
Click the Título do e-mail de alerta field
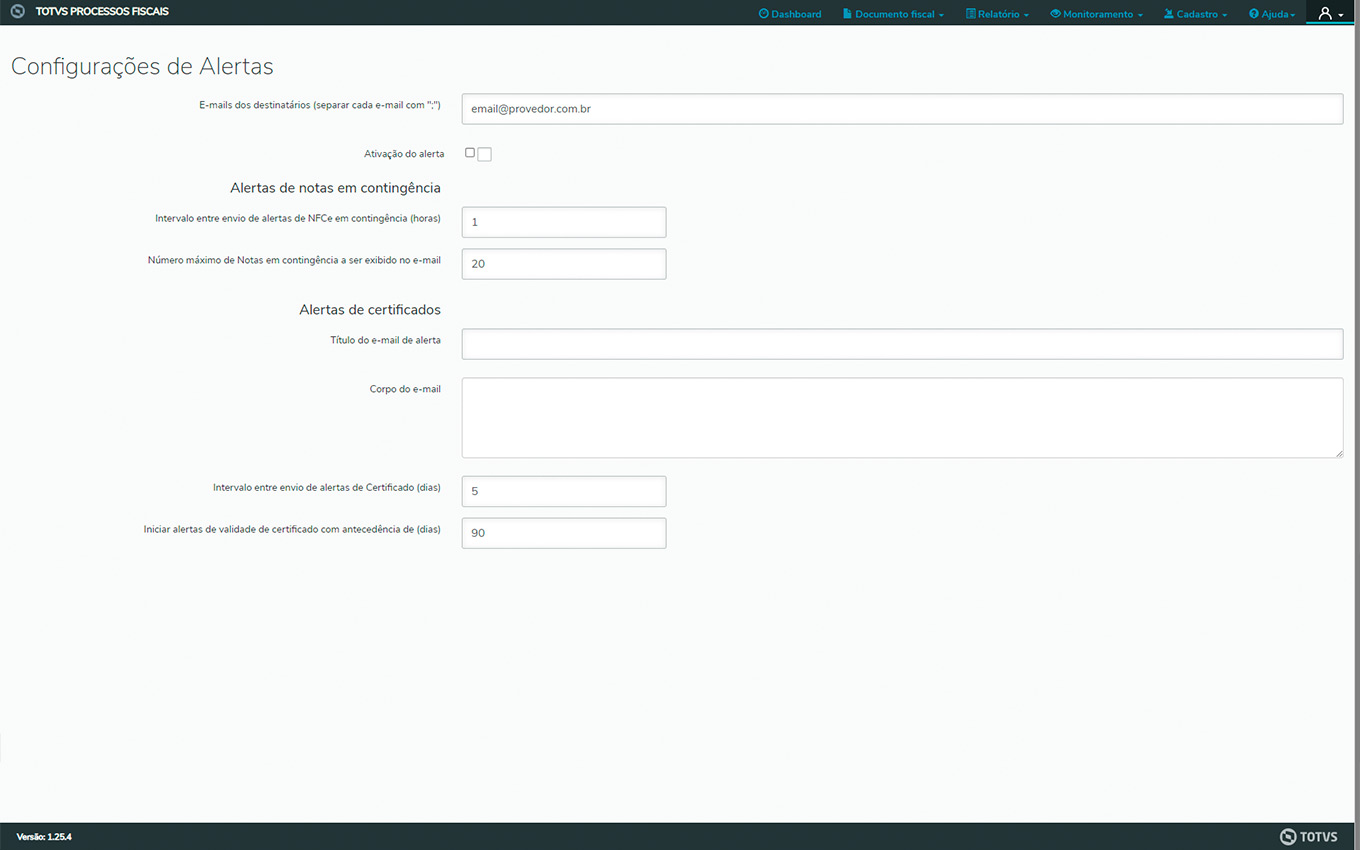[901, 344]
